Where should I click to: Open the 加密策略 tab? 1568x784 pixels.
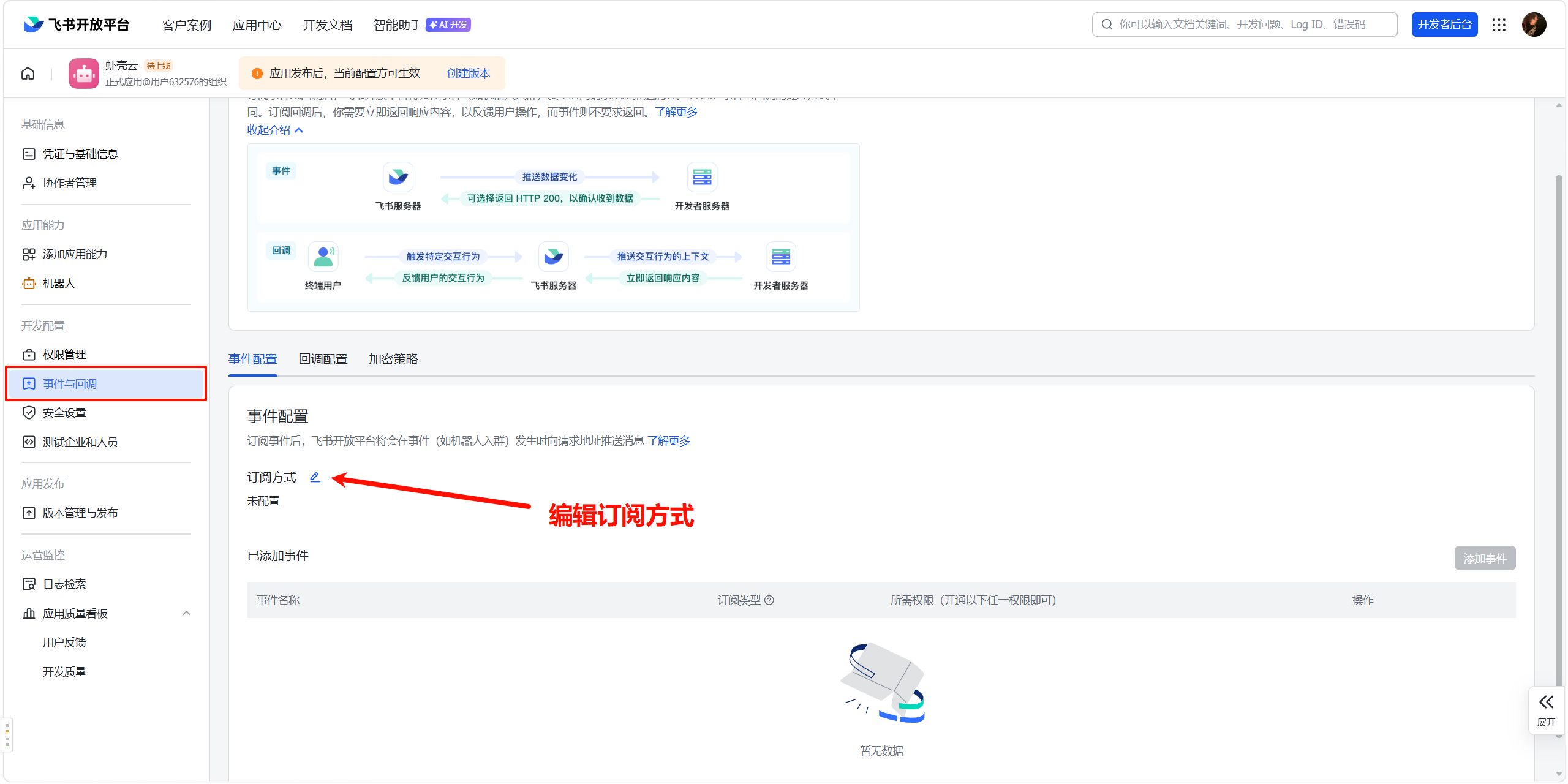(x=393, y=359)
